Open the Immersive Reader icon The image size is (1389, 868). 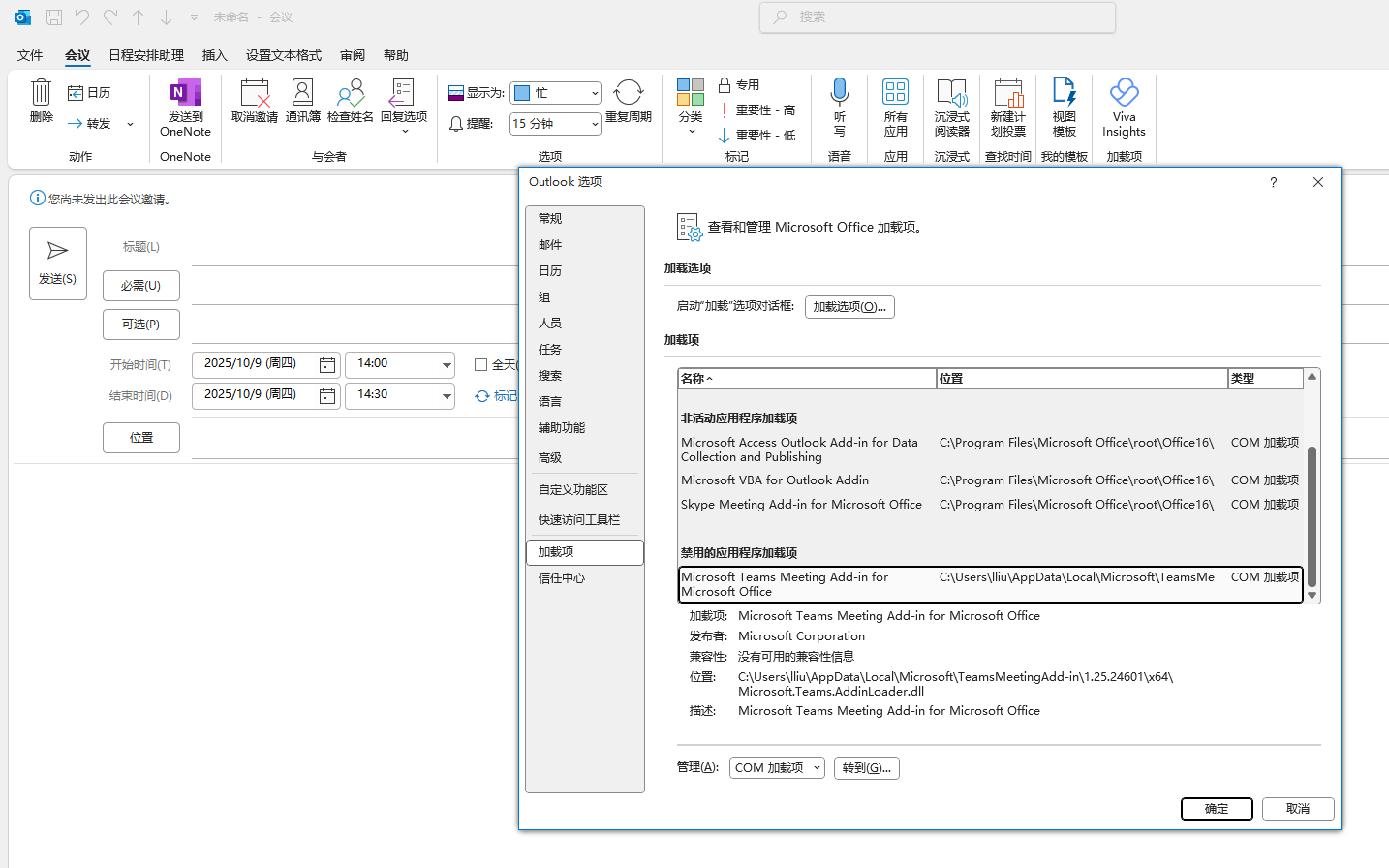tap(951, 94)
